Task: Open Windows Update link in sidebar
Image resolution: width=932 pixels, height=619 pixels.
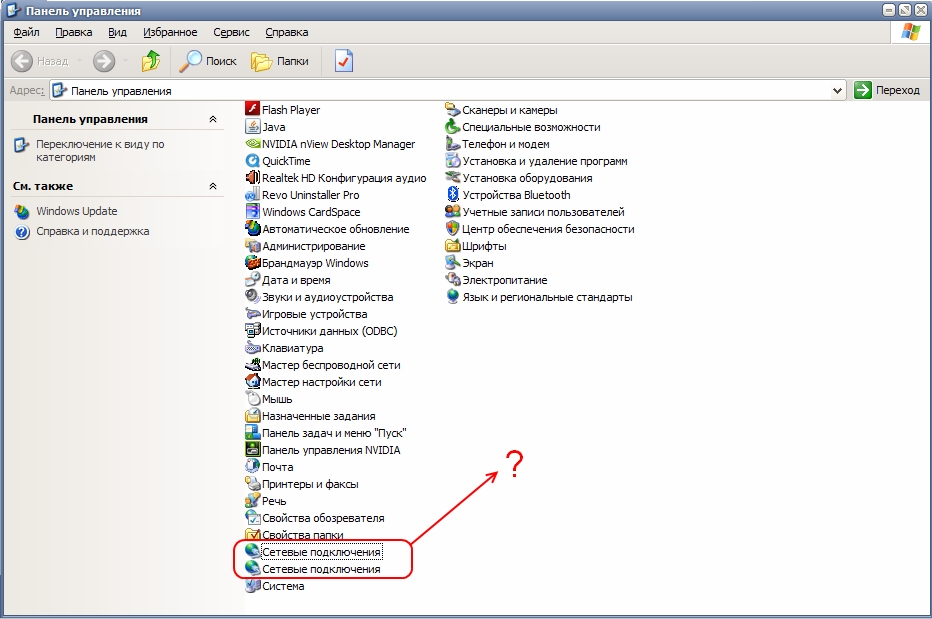Action: 76,211
